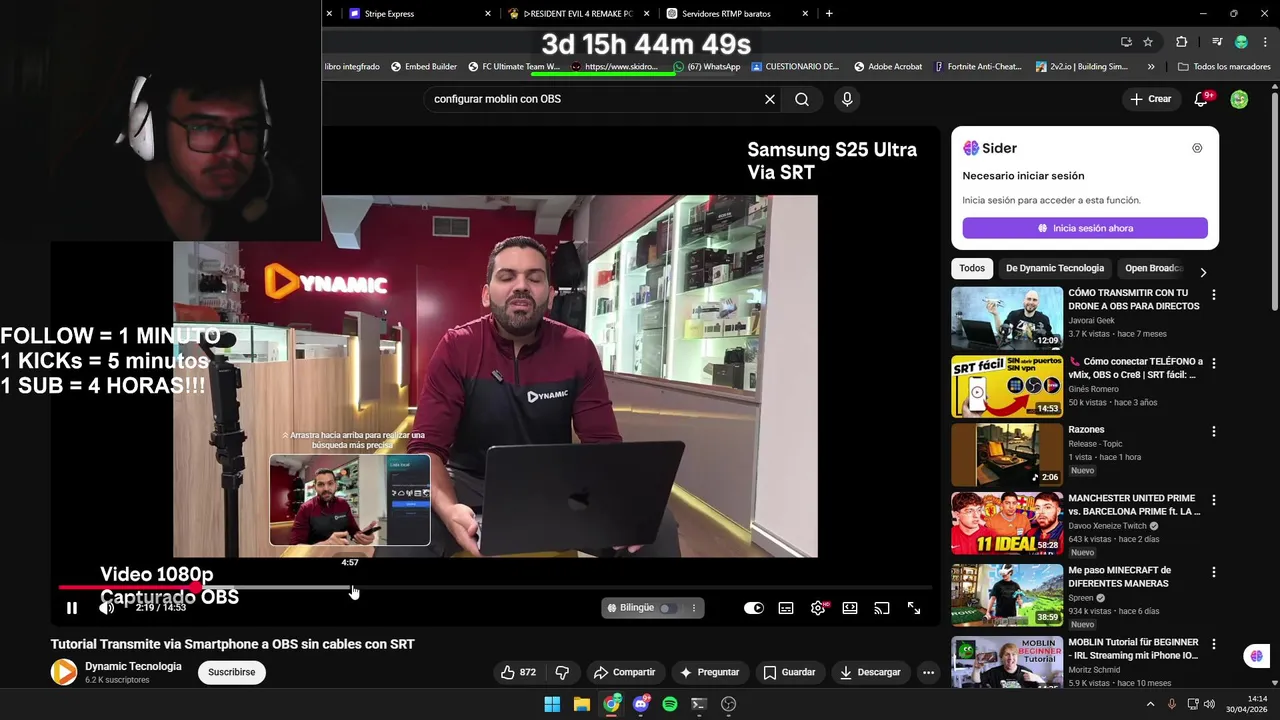Image resolution: width=1280 pixels, height=720 pixels.
Task: Toggle the YouTube autoplay switch in the player
Action: click(754, 608)
